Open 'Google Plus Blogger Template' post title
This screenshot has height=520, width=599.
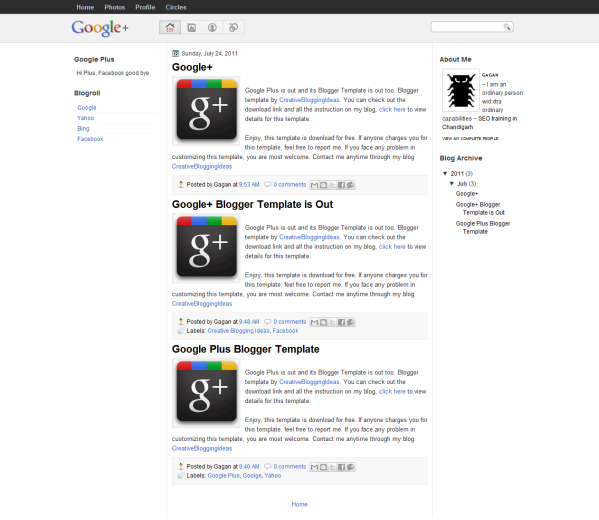click(246, 349)
